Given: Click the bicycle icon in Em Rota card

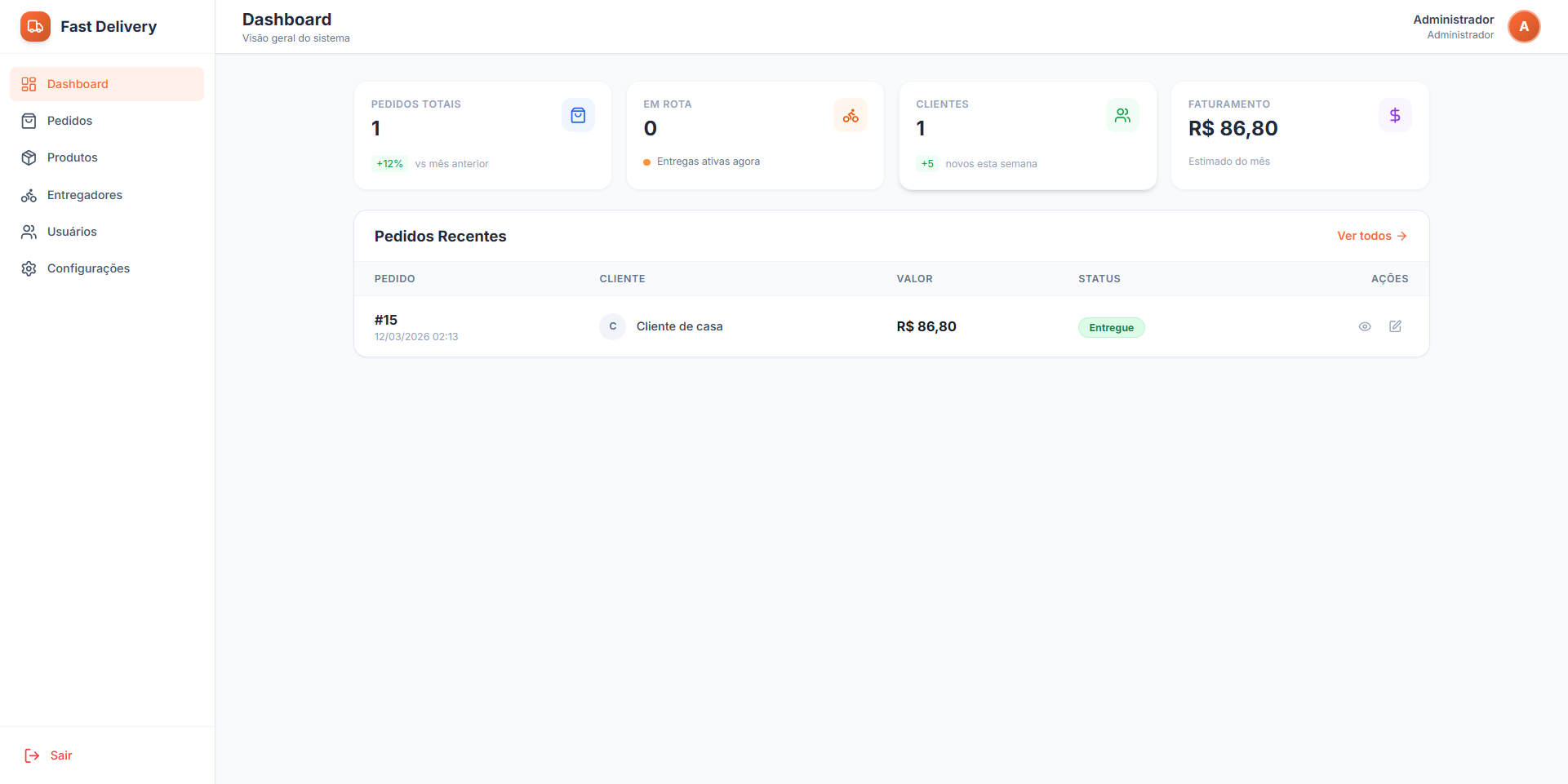Looking at the screenshot, I should [x=851, y=116].
